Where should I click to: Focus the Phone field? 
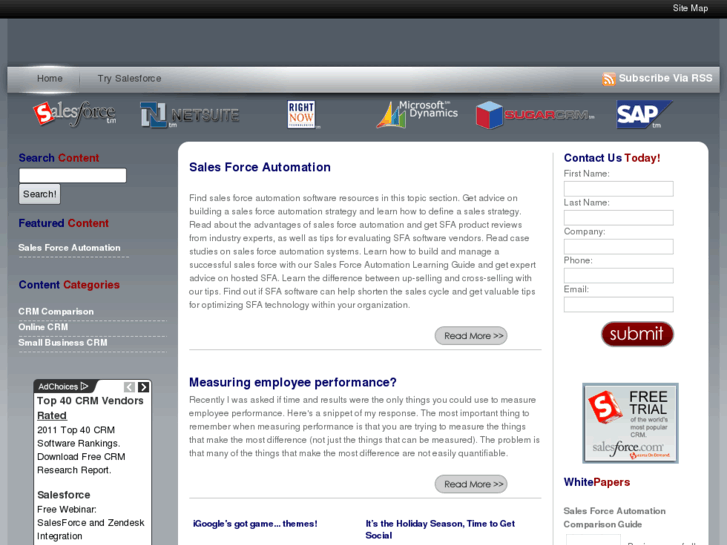[619, 276]
